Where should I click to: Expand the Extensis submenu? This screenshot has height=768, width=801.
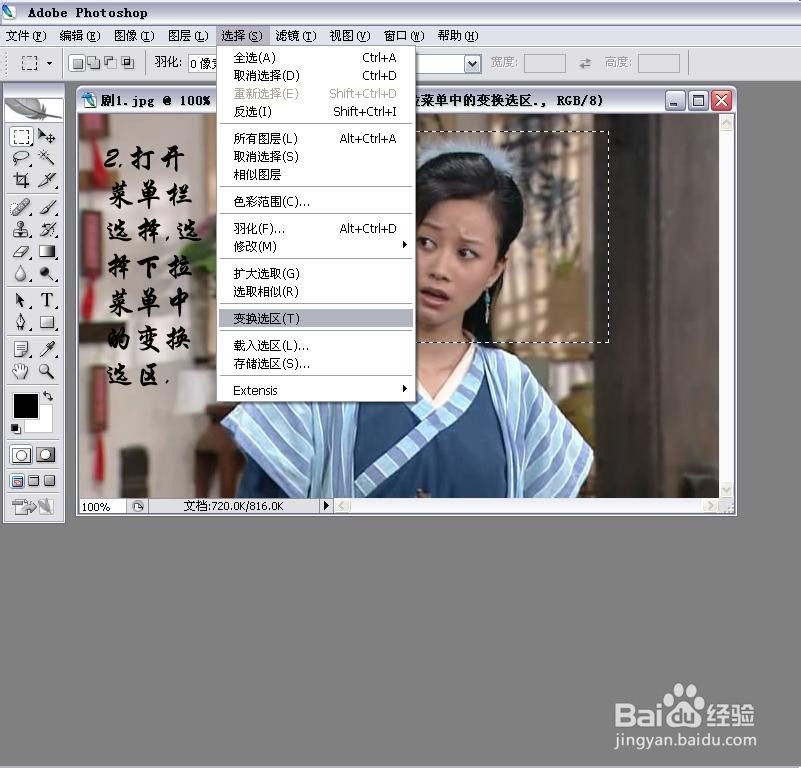[x=256, y=389]
